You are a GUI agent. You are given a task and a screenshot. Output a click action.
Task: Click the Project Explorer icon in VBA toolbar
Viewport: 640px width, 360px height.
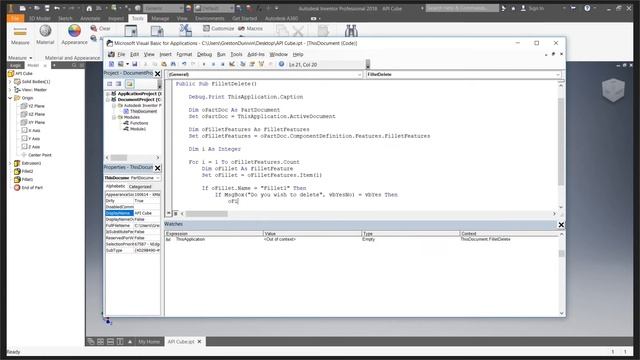pyautogui.click(x=242, y=64)
